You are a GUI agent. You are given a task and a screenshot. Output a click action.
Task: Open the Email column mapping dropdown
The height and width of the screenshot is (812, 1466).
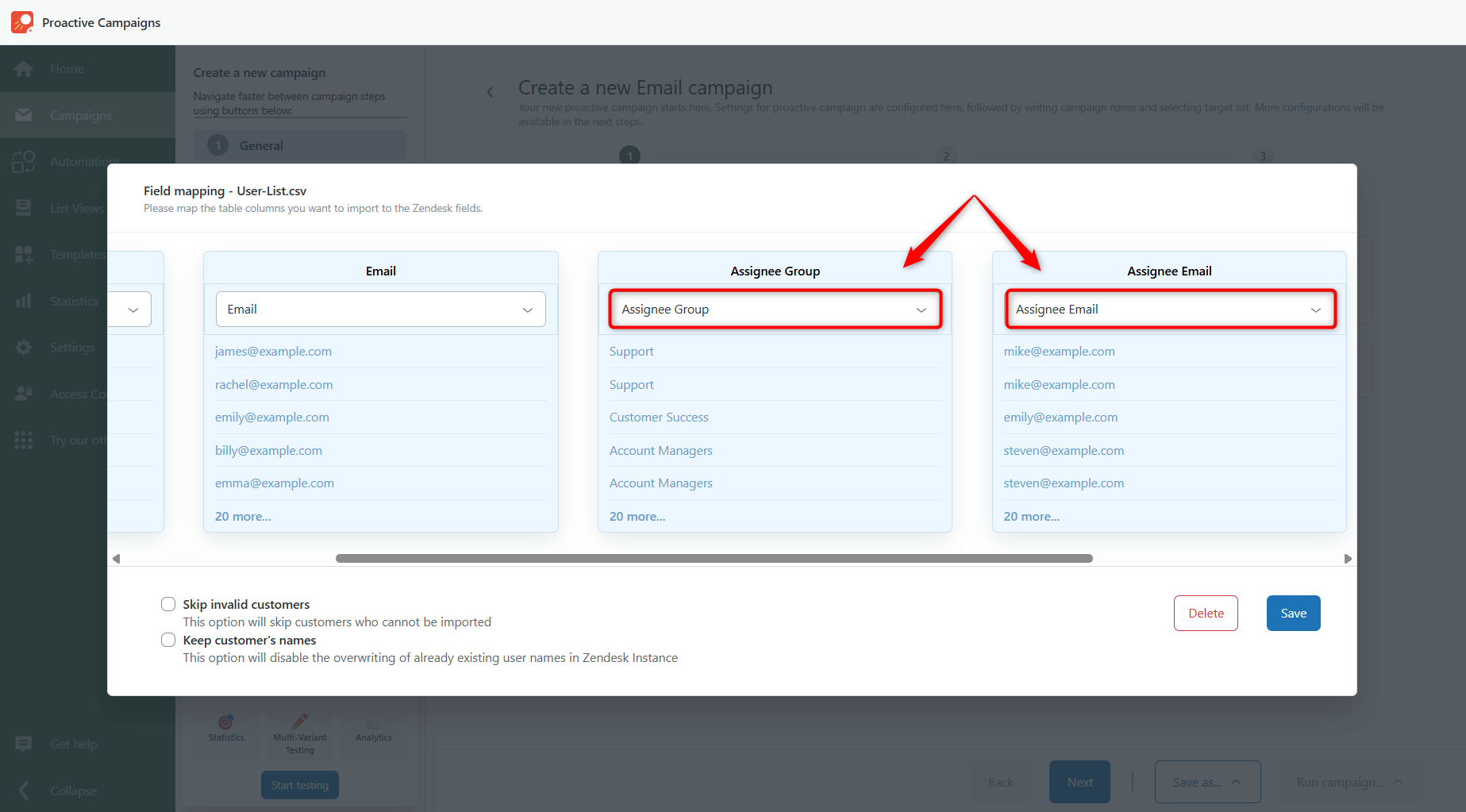380,309
